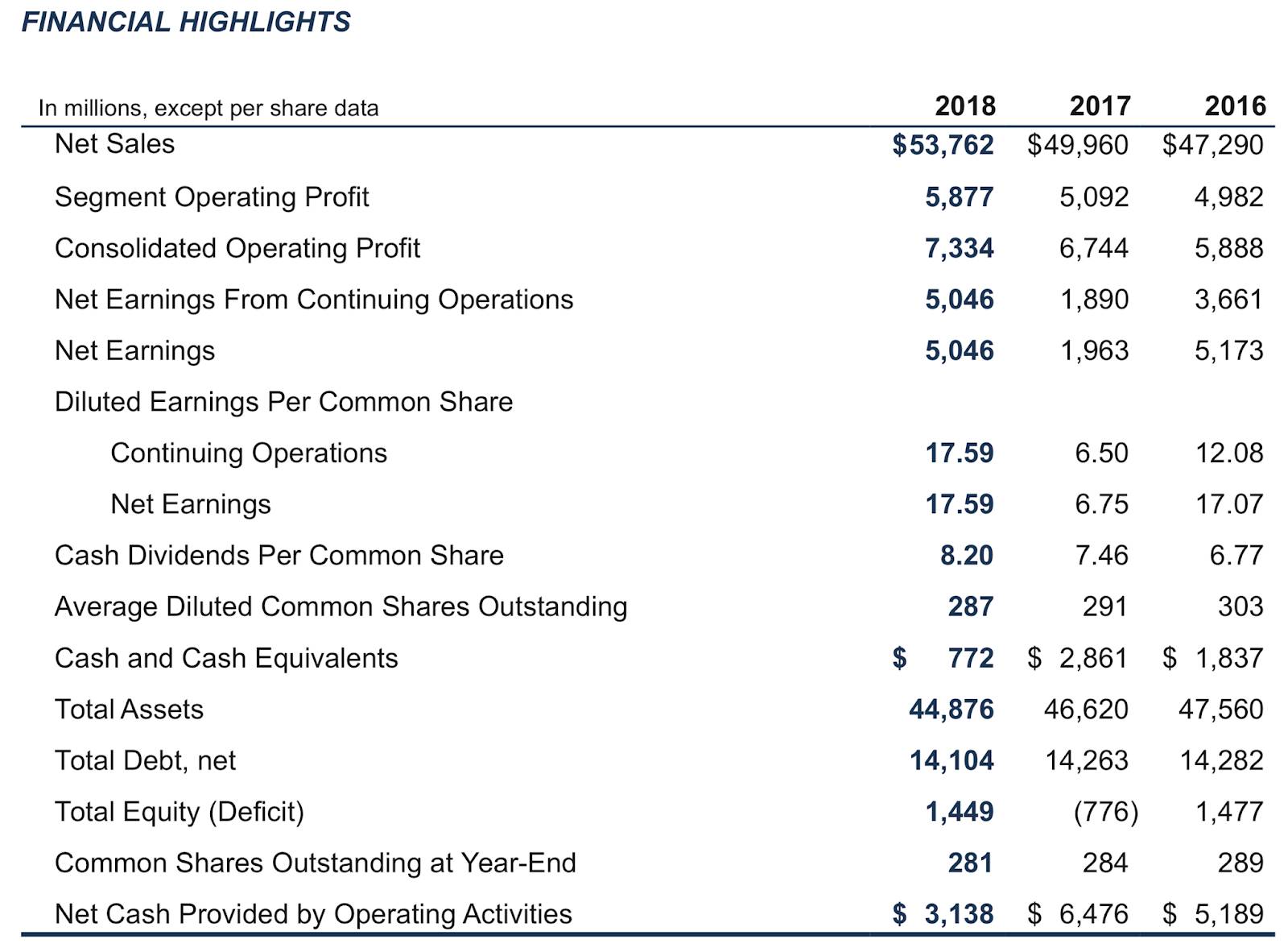Select 2018 Net Sales value $53,762

pos(943,145)
